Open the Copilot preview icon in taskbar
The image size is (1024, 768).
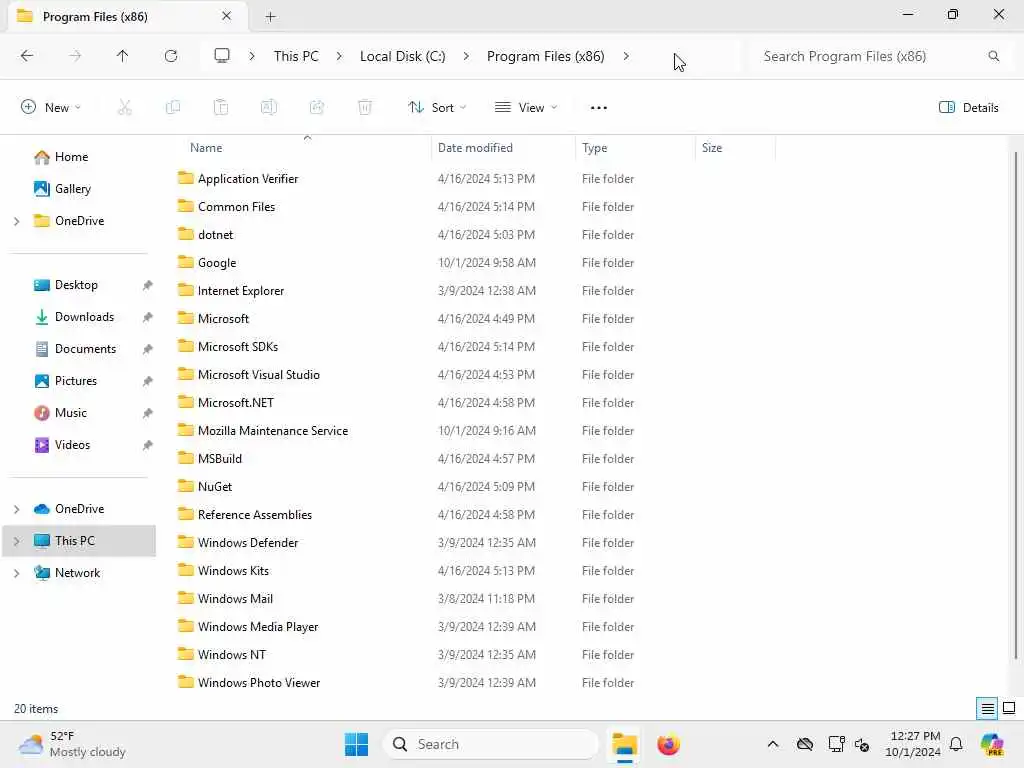[992, 744]
